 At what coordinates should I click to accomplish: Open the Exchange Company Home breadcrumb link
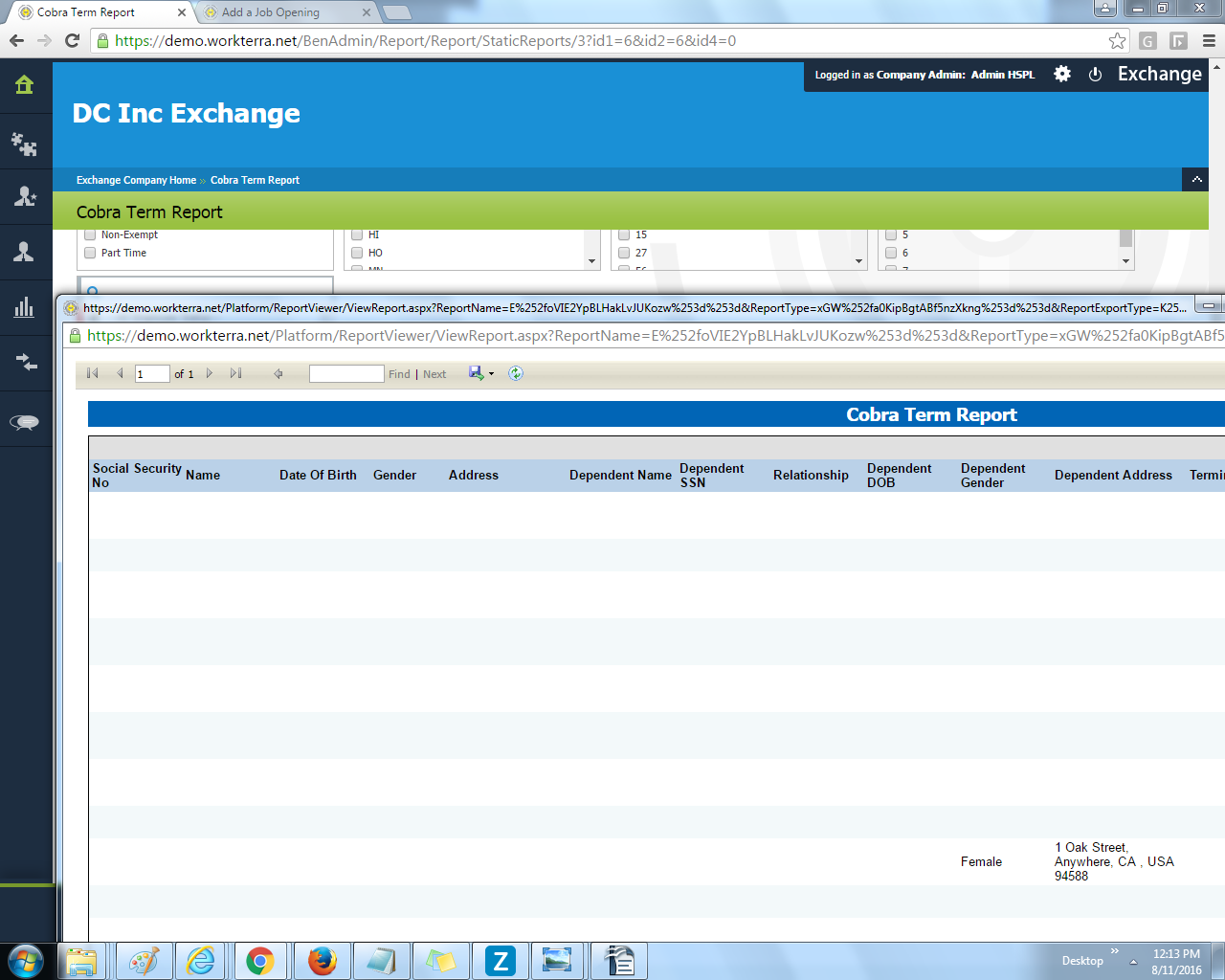click(136, 180)
